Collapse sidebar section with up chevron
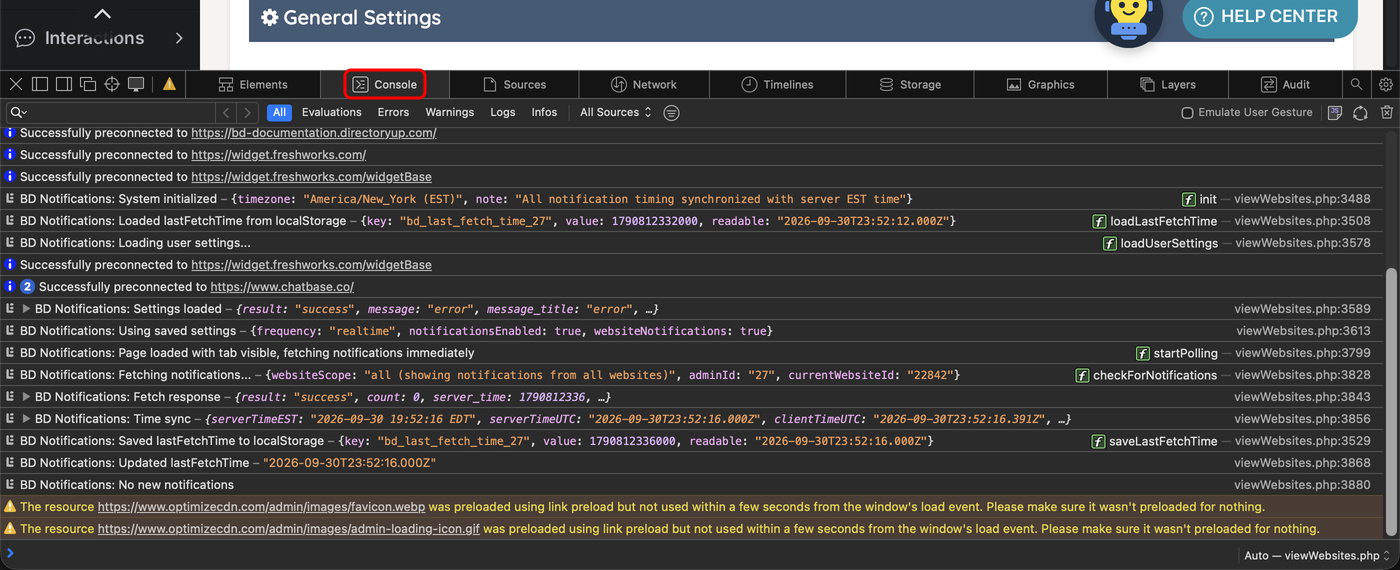Image resolution: width=1400 pixels, height=570 pixels. pyautogui.click(x=102, y=13)
